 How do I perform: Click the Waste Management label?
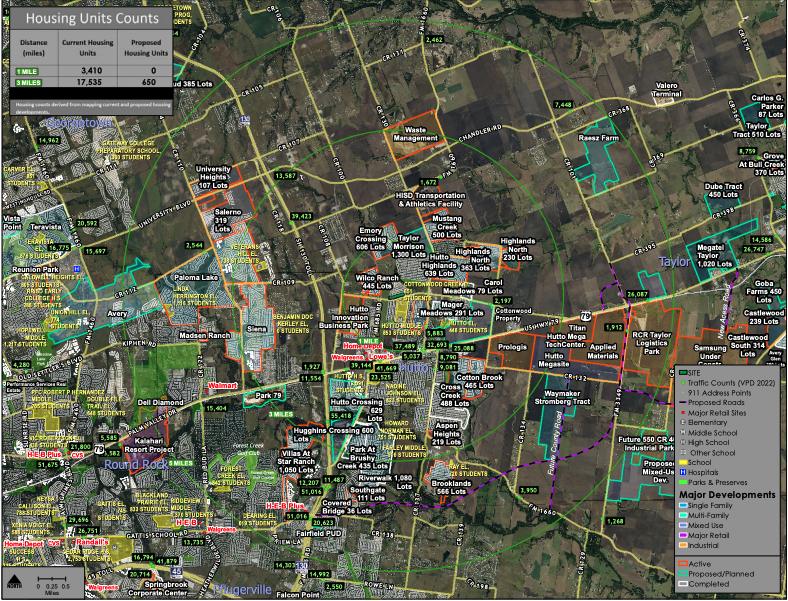(415, 134)
